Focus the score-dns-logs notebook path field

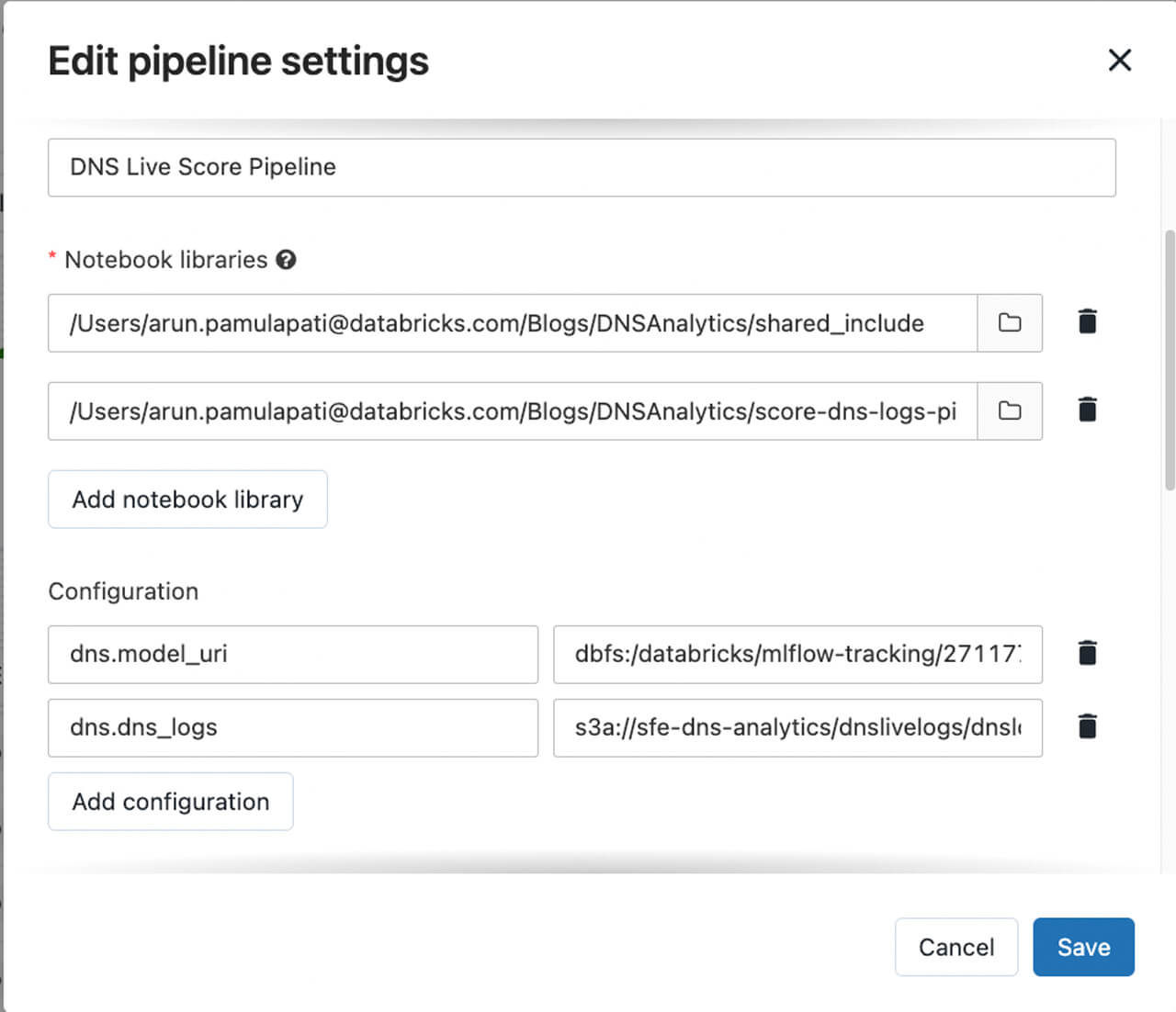[x=512, y=411]
